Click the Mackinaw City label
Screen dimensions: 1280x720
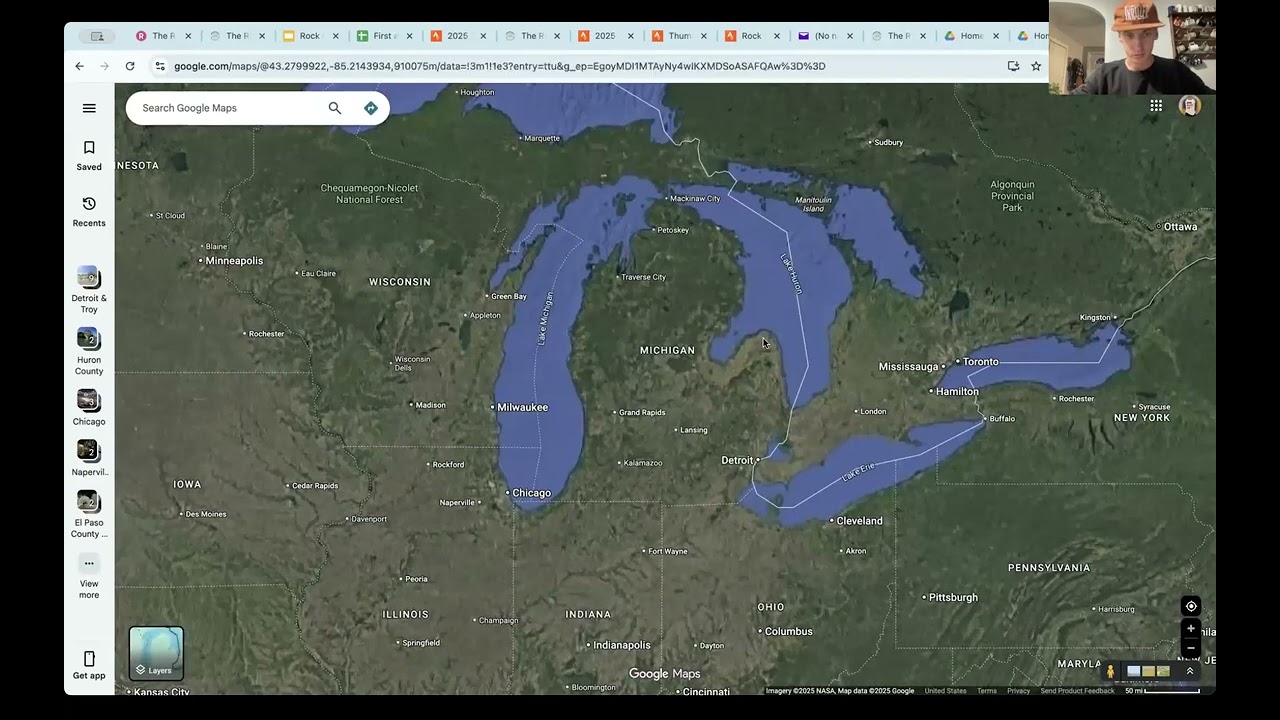click(695, 199)
